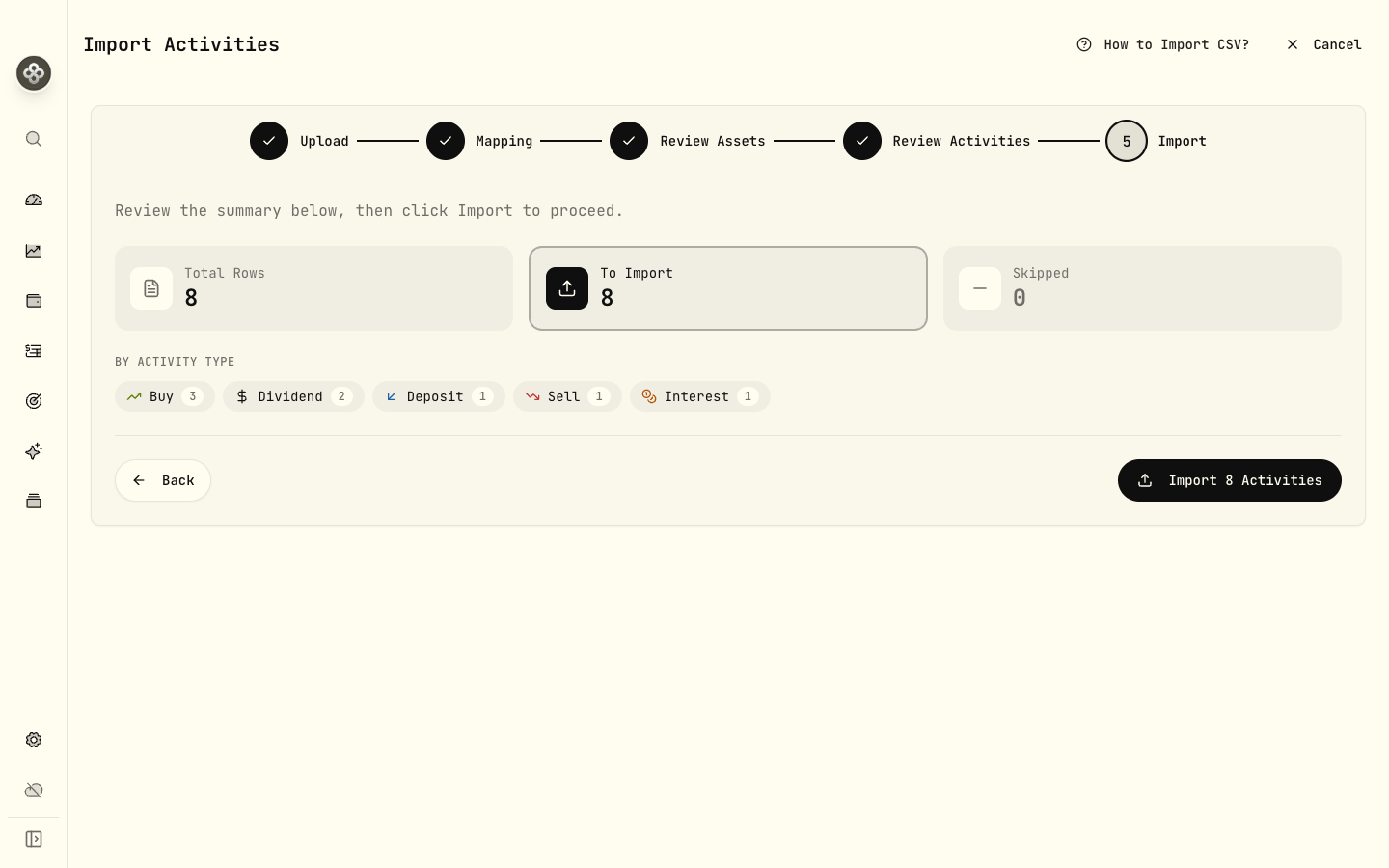Image resolution: width=1389 pixels, height=868 pixels.
Task: Click the upload icon in the To Import card
Action: [x=567, y=288]
